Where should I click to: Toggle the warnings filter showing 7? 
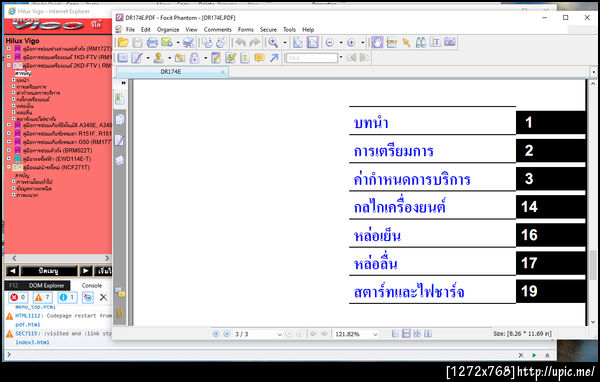click(42, 297)
